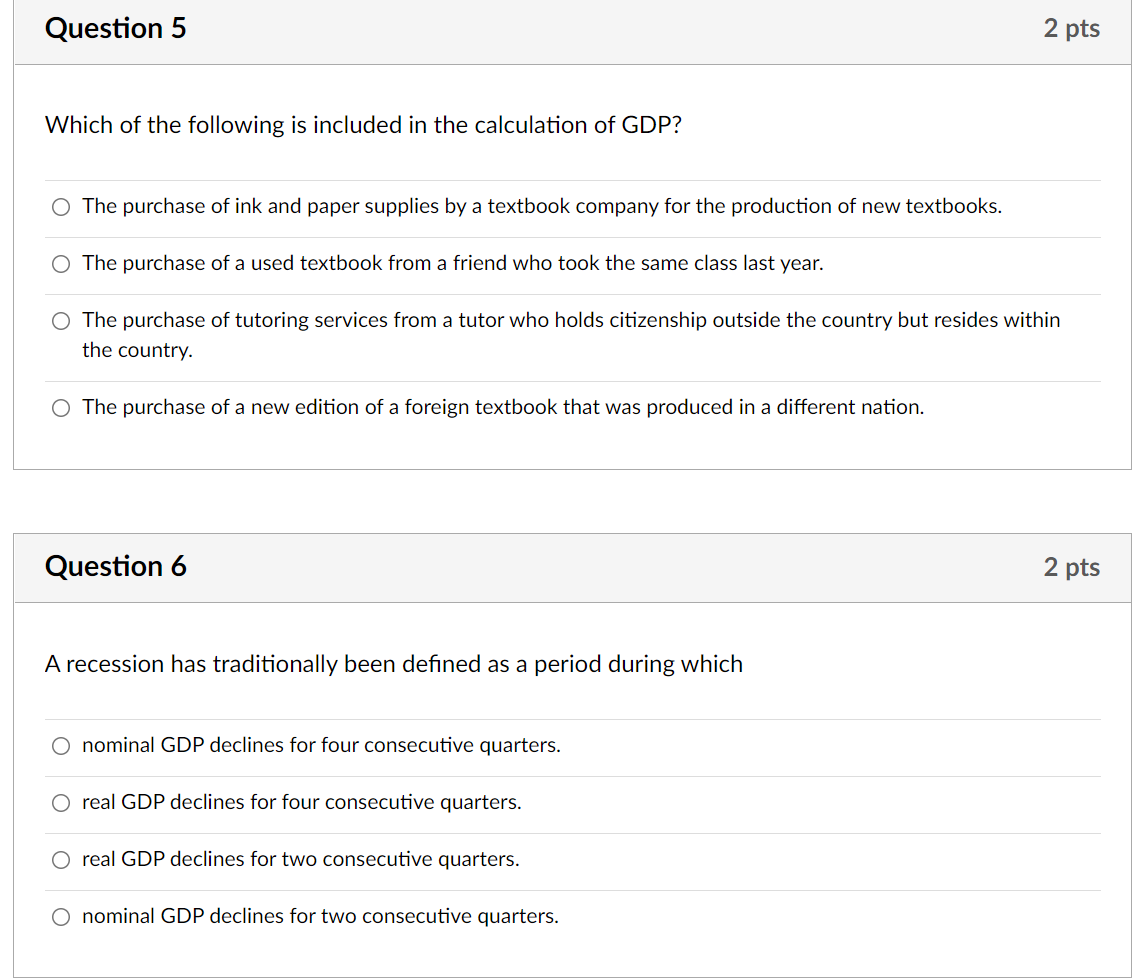Viewport: 1138px width, 980px height.
Task: Select the foreign textbook edition answer option
Action: pyautogui.click(x=60, y=407)
